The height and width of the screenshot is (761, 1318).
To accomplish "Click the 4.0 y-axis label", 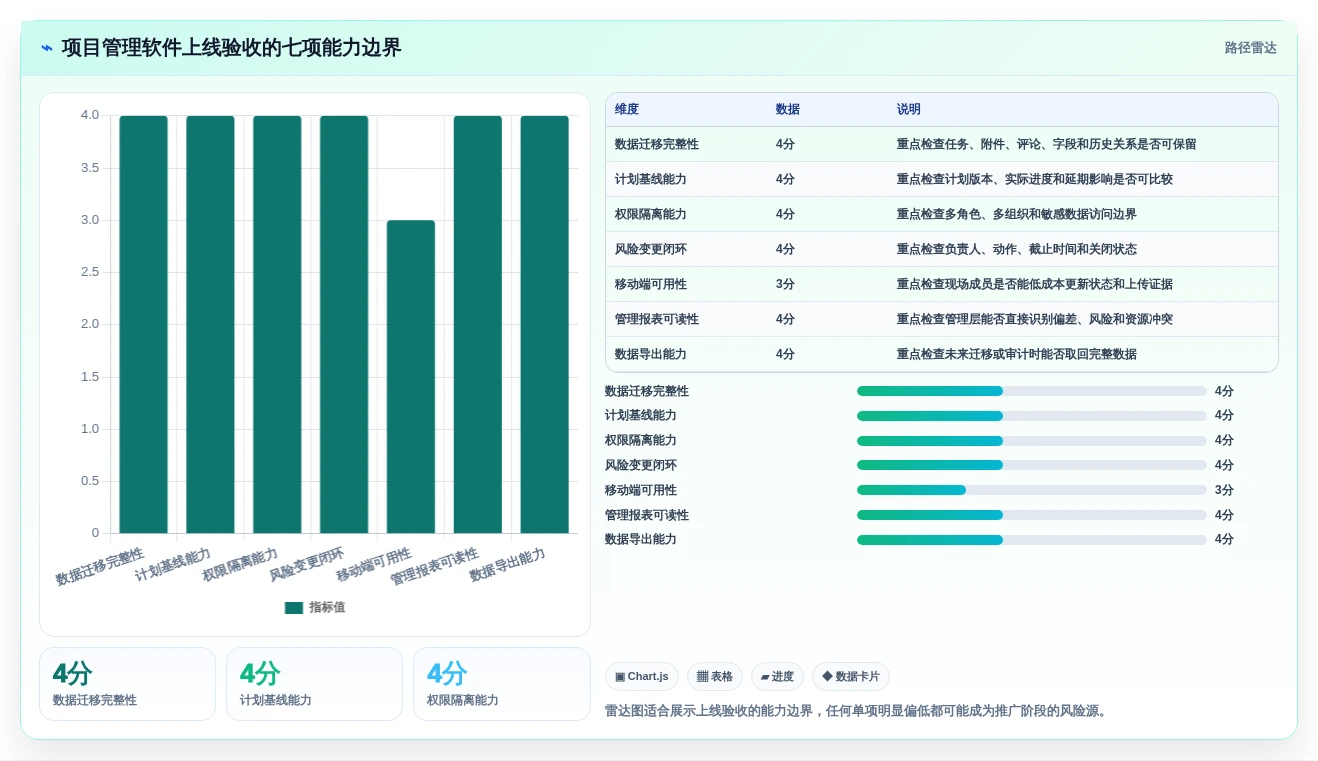I will [x=90, y=115].
